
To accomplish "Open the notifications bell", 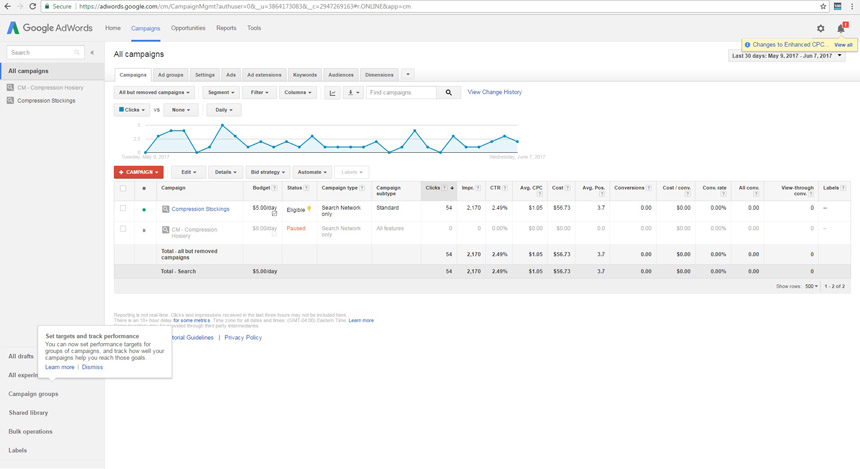I will click(x=841, y=29).
